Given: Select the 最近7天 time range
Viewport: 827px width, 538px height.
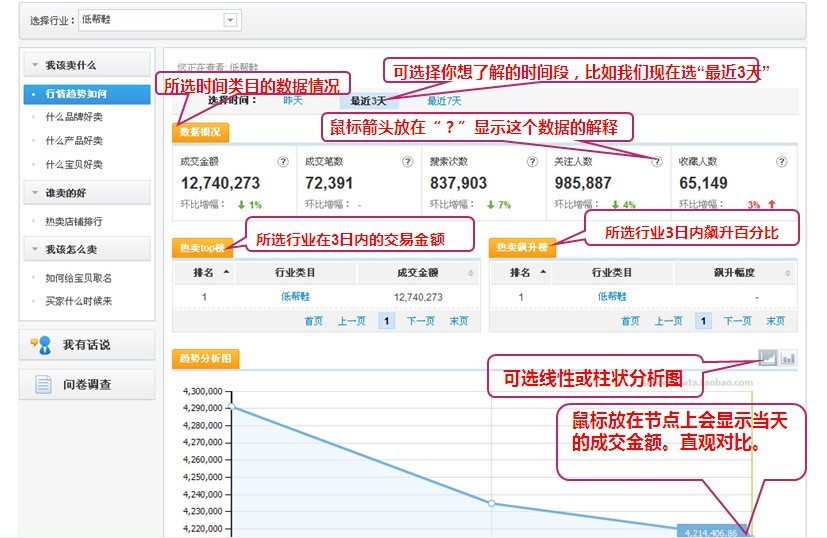Looking at the screenshot, I should point(444,100).
